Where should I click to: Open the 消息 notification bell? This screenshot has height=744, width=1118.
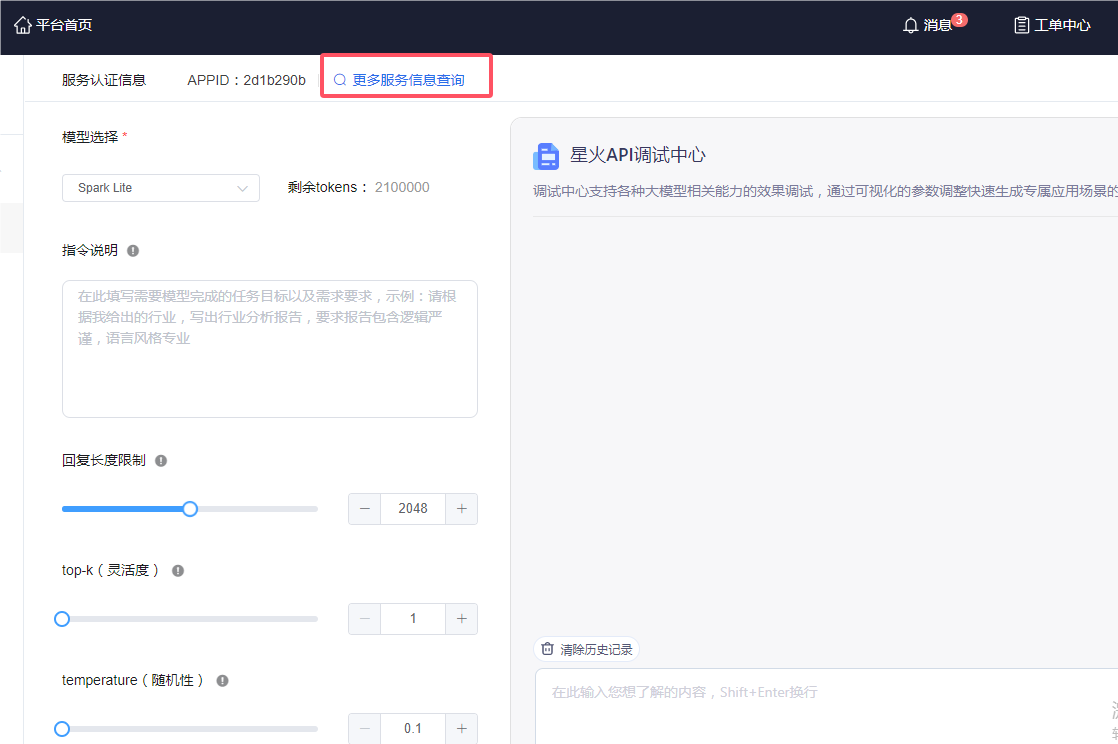(911, 26)
